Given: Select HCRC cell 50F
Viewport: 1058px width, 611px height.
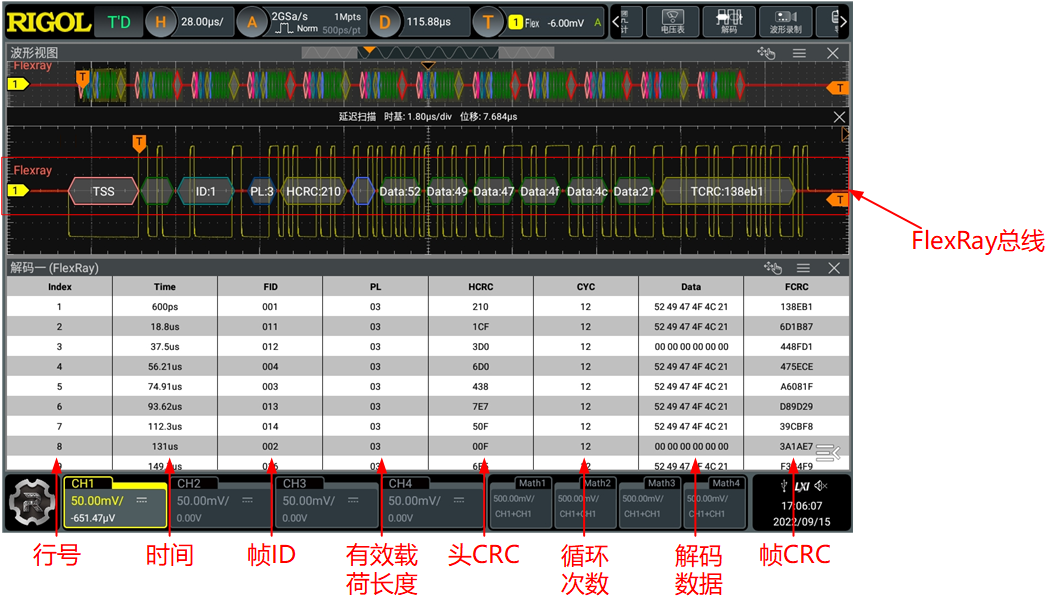Looking at the screenshot, I should click(480, 426).
